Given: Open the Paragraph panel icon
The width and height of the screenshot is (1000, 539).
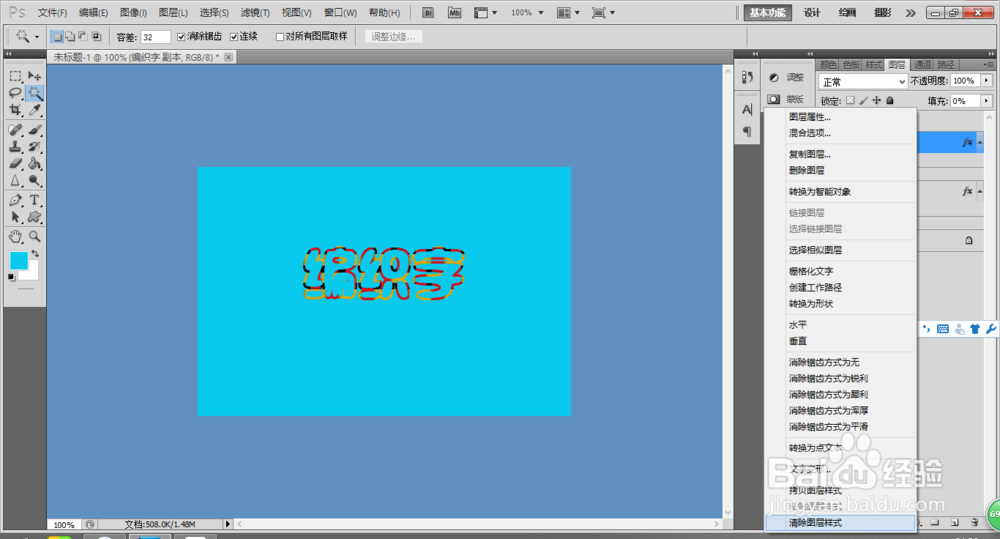Looking at the screenshot, I should [x=747, y=131].
